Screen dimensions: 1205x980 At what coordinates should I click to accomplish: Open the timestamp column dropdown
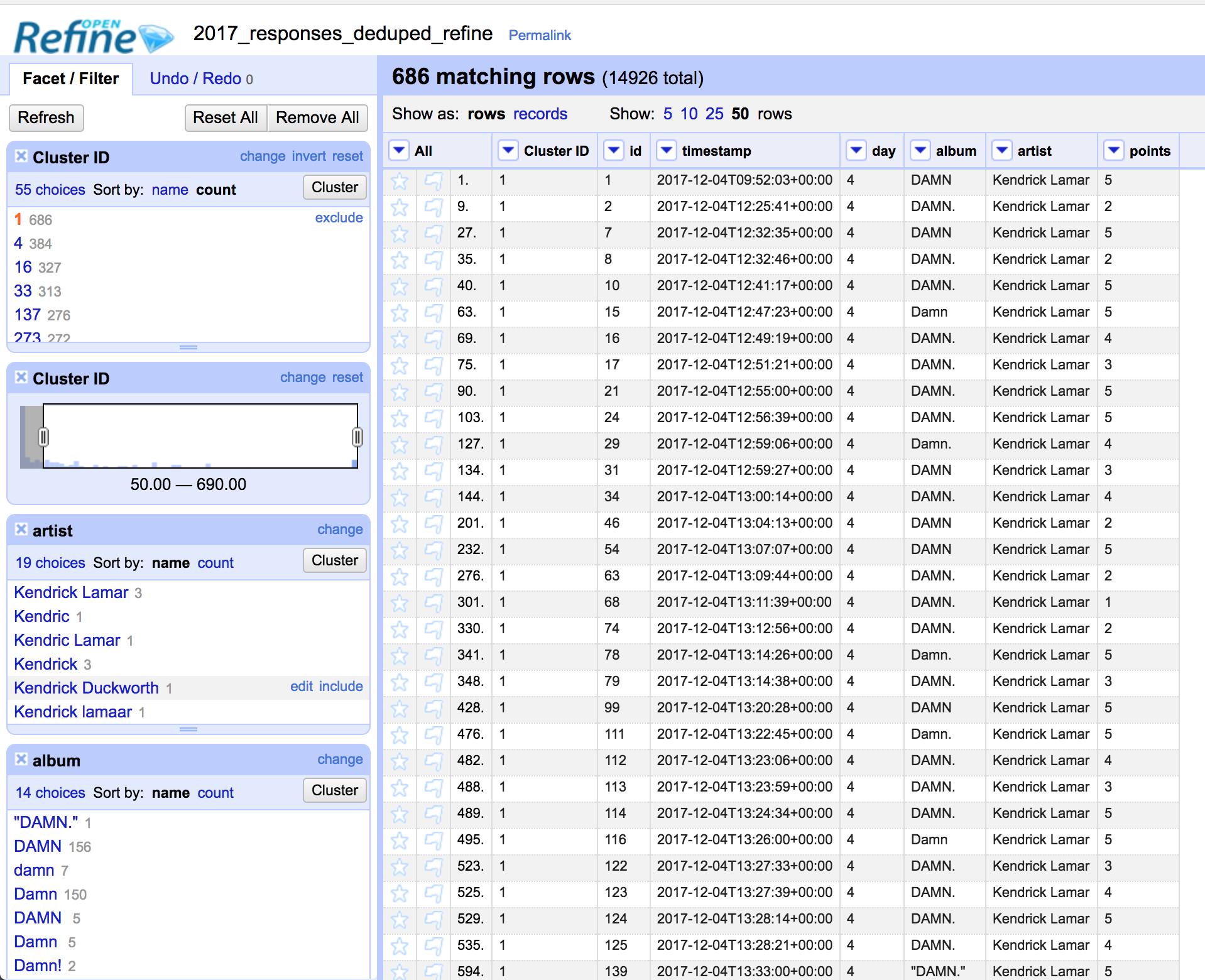(x=666, y=151)
